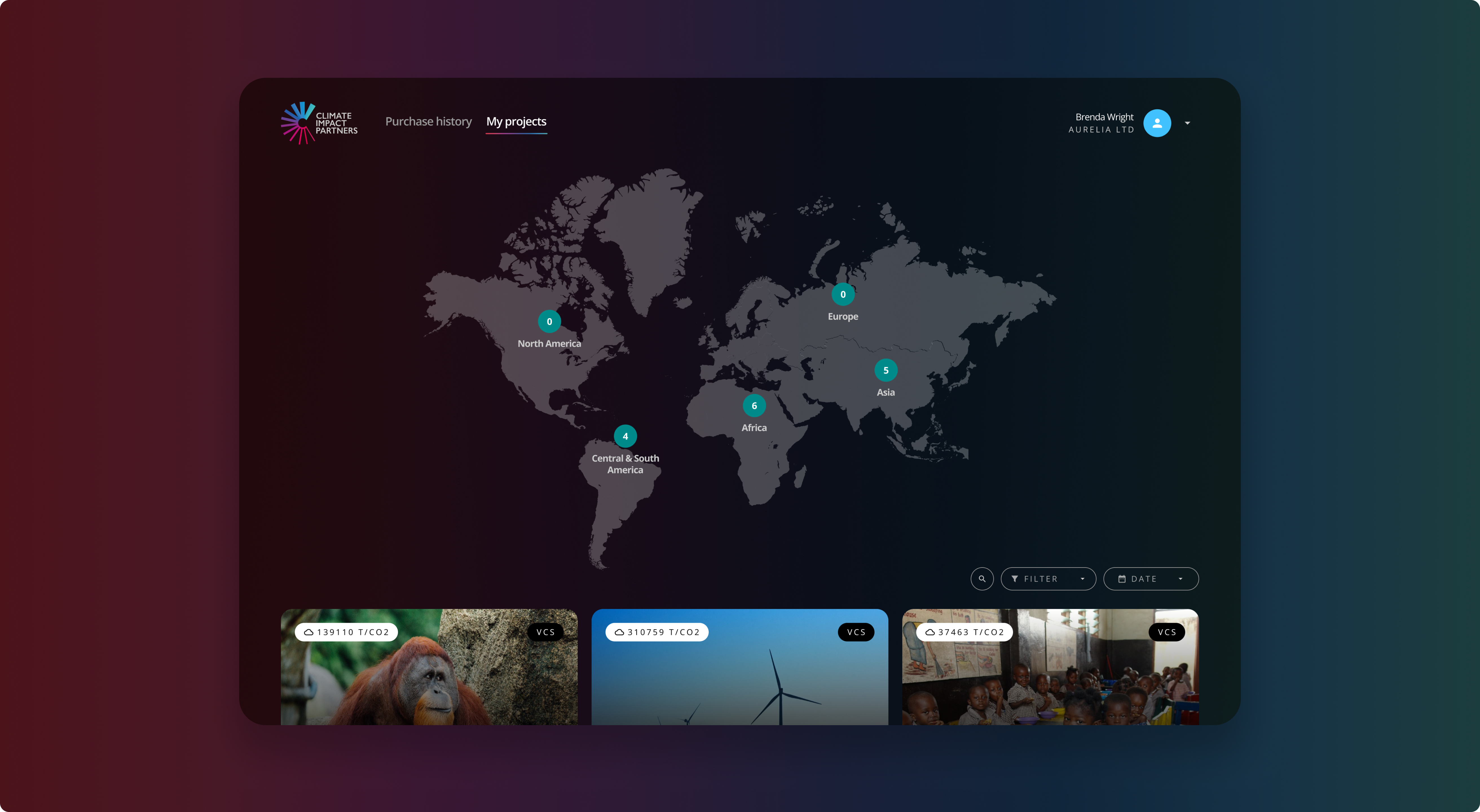
Task: Click the blue user avatar icon
Action: [1157, 123]
